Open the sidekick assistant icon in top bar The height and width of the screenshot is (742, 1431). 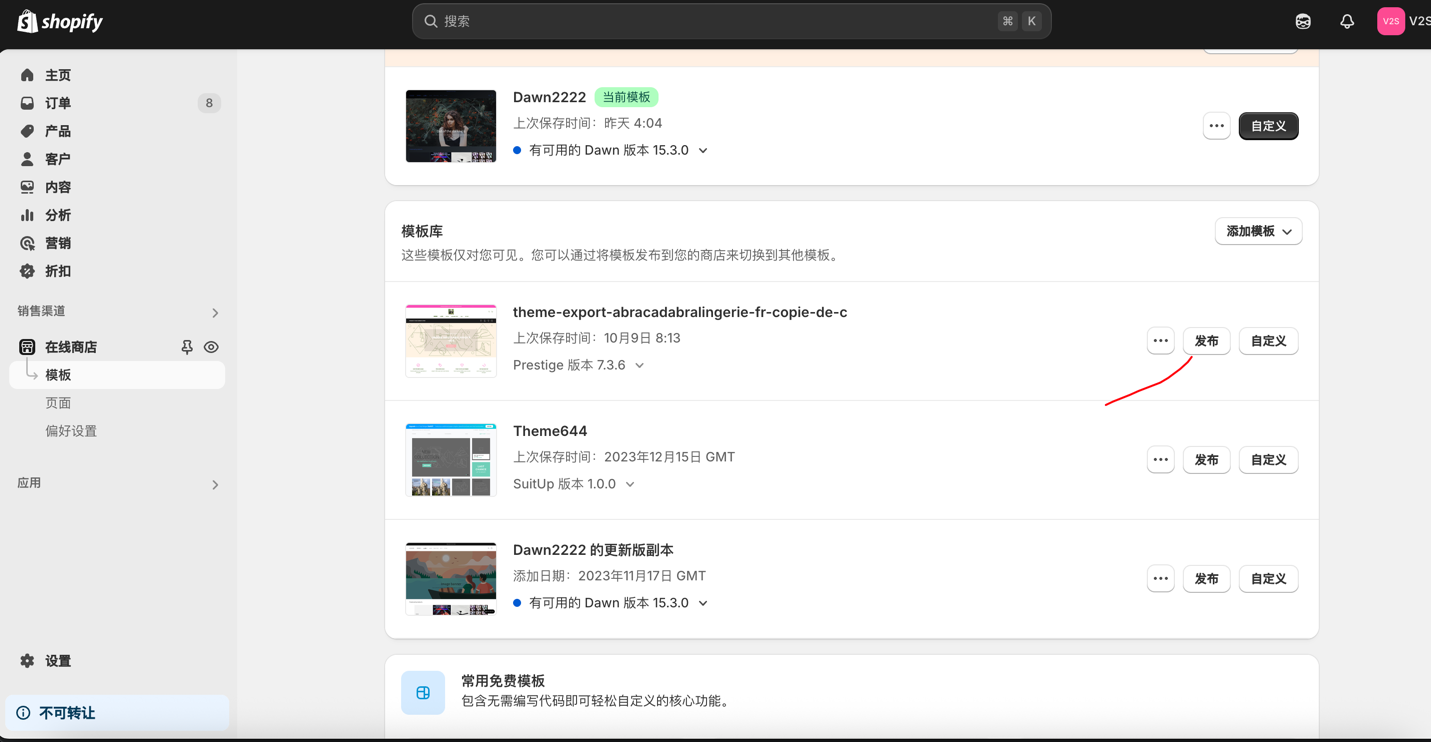click(1303, 21)
